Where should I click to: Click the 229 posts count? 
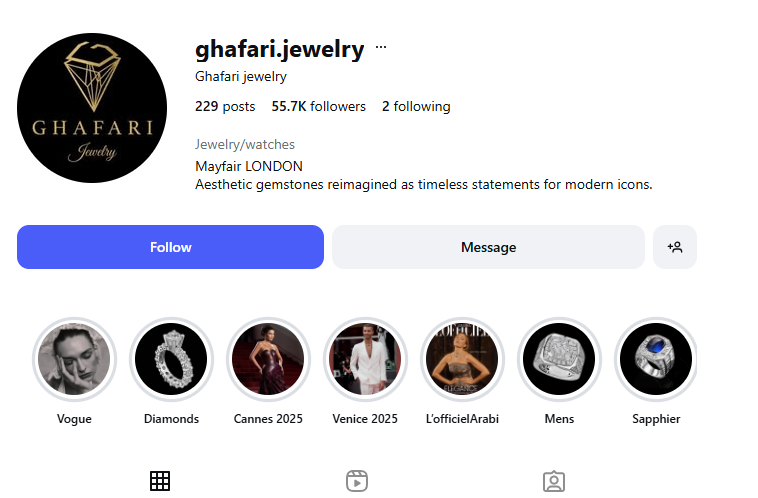point(225,106)
